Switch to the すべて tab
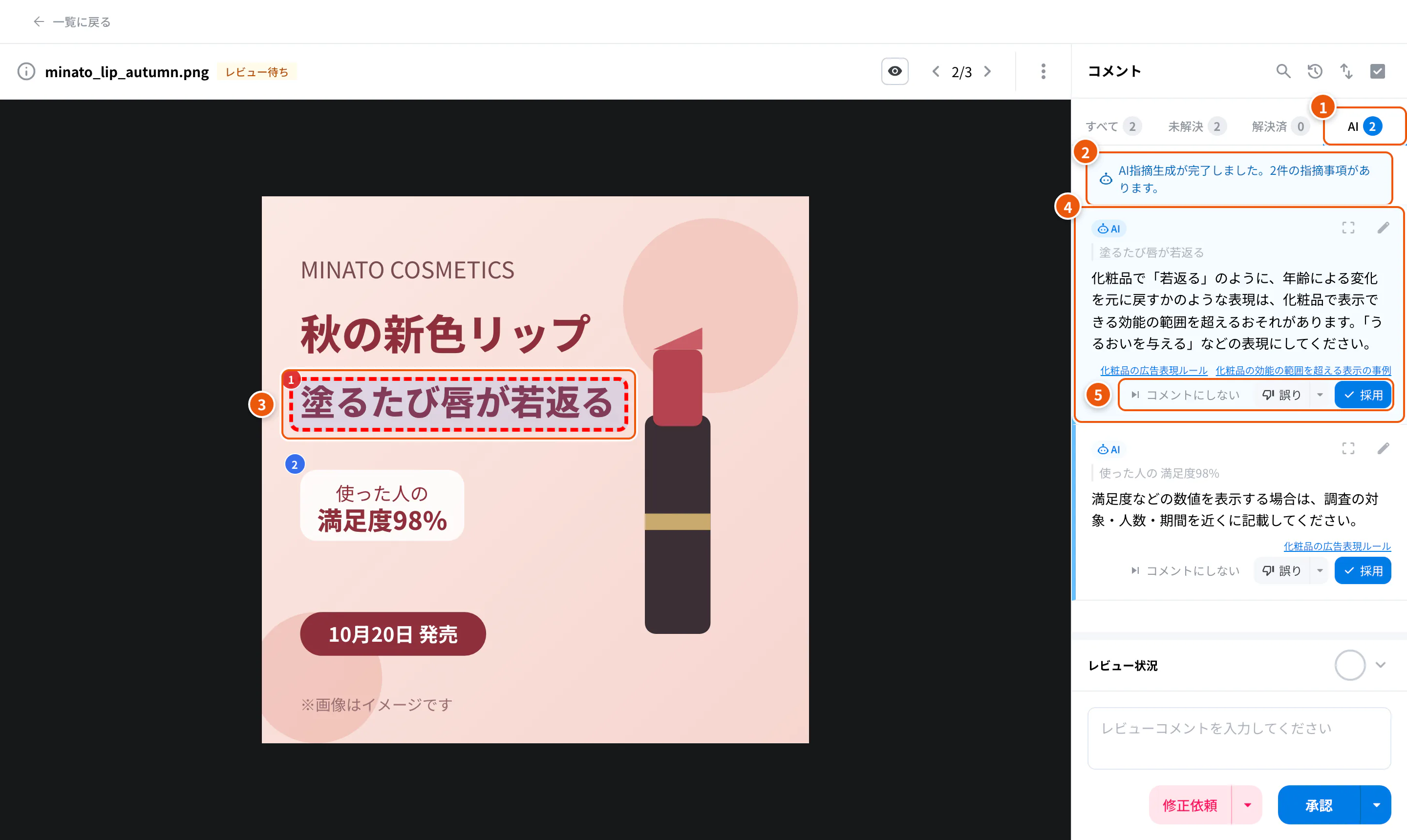 pos(1113,126)
